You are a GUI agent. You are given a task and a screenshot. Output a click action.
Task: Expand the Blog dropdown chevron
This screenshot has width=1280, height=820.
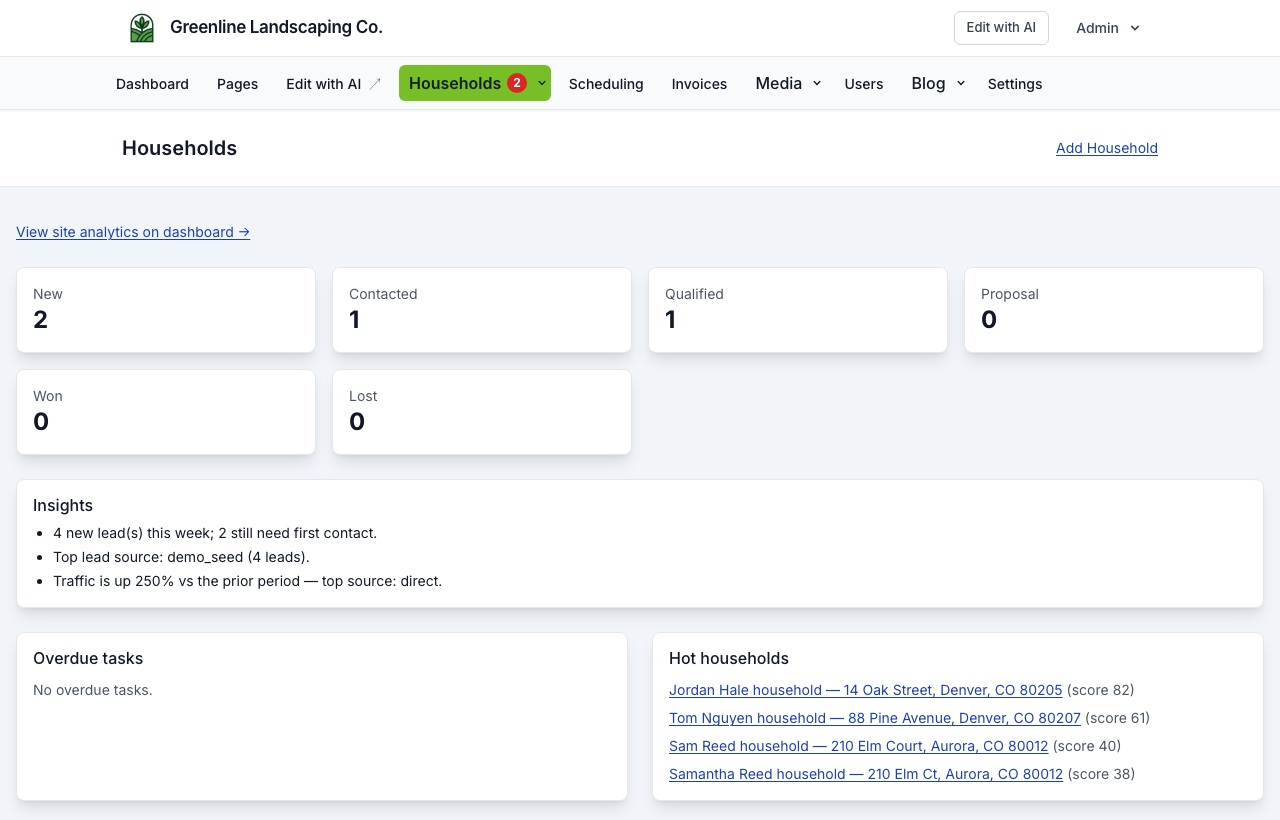[961, 83]
